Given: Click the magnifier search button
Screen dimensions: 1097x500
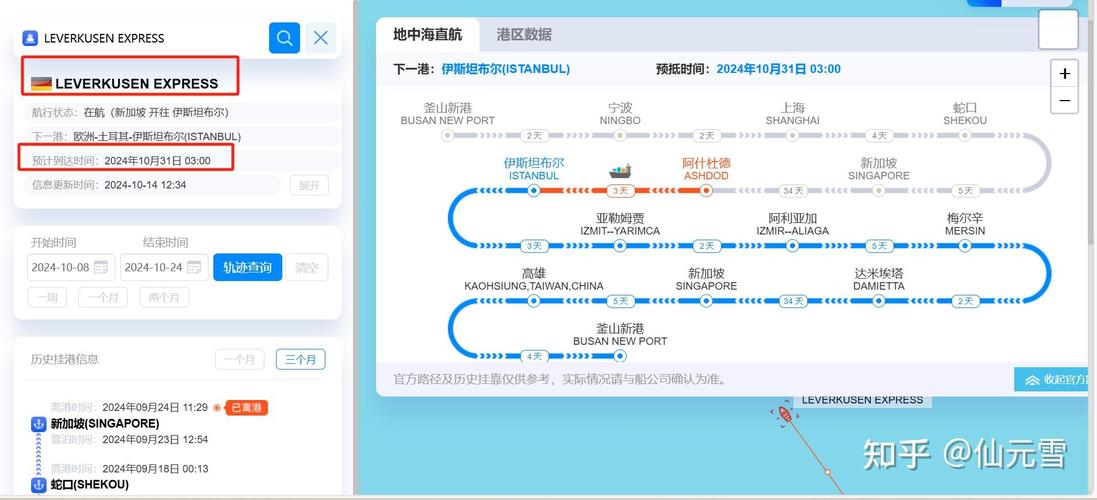Looking at the screenshot, I should (x=284, y=38).
